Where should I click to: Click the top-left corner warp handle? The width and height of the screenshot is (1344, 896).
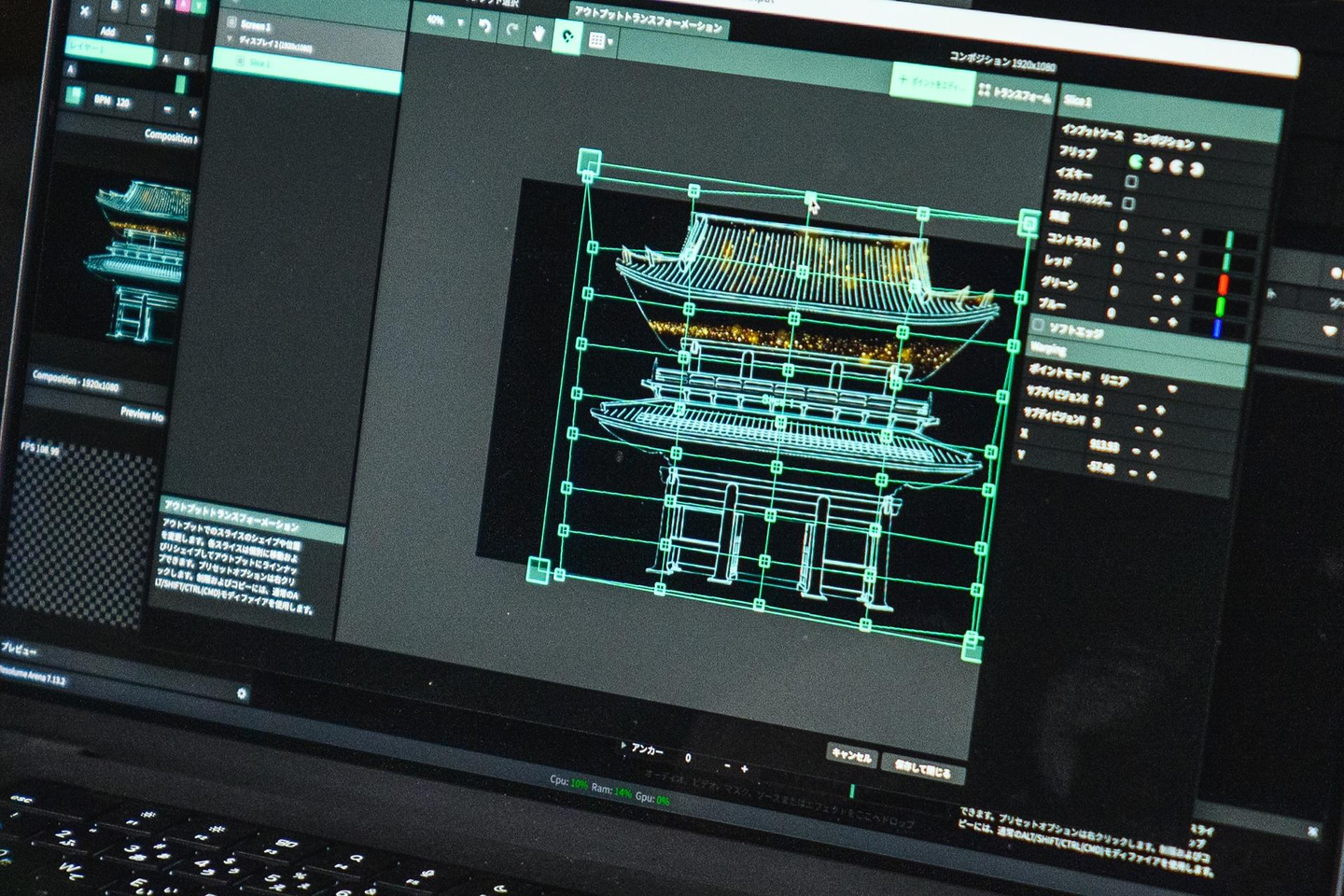coord(588,161)
